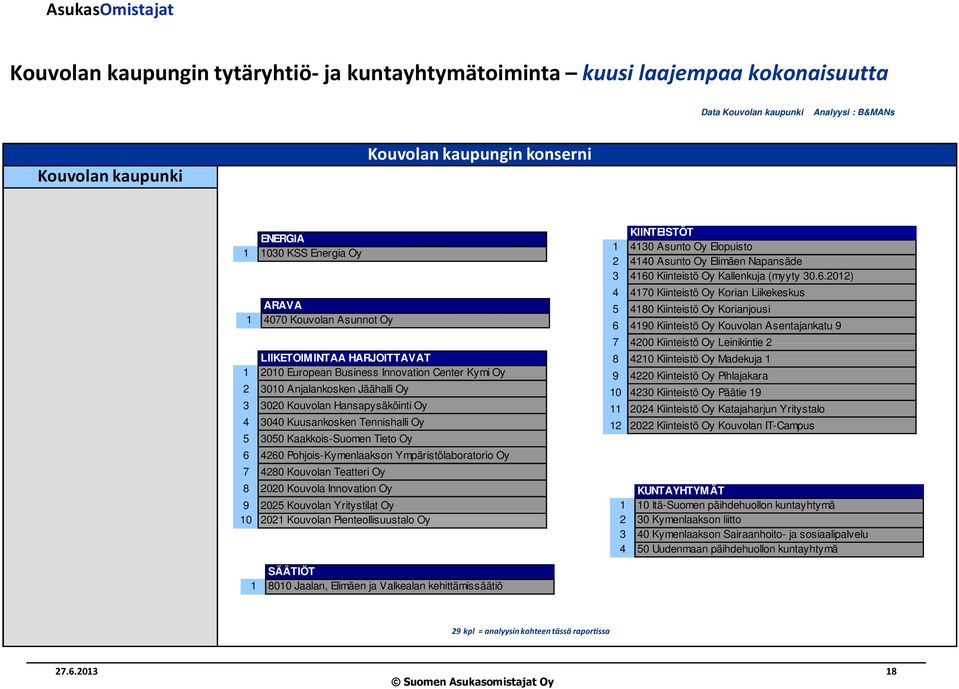Click page number 18
959x689 pixels.
[891, 671]
